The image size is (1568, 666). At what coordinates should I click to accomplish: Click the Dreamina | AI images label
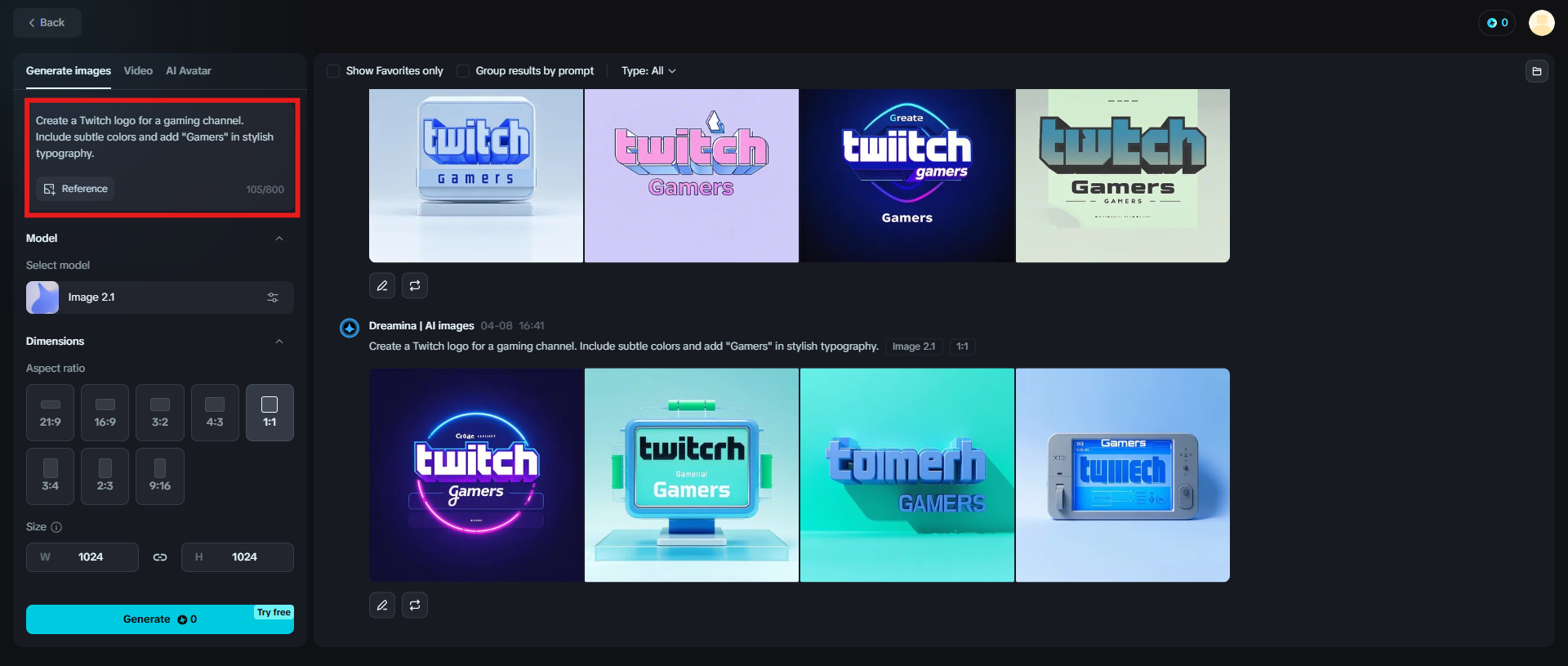(x=421, y=326)
